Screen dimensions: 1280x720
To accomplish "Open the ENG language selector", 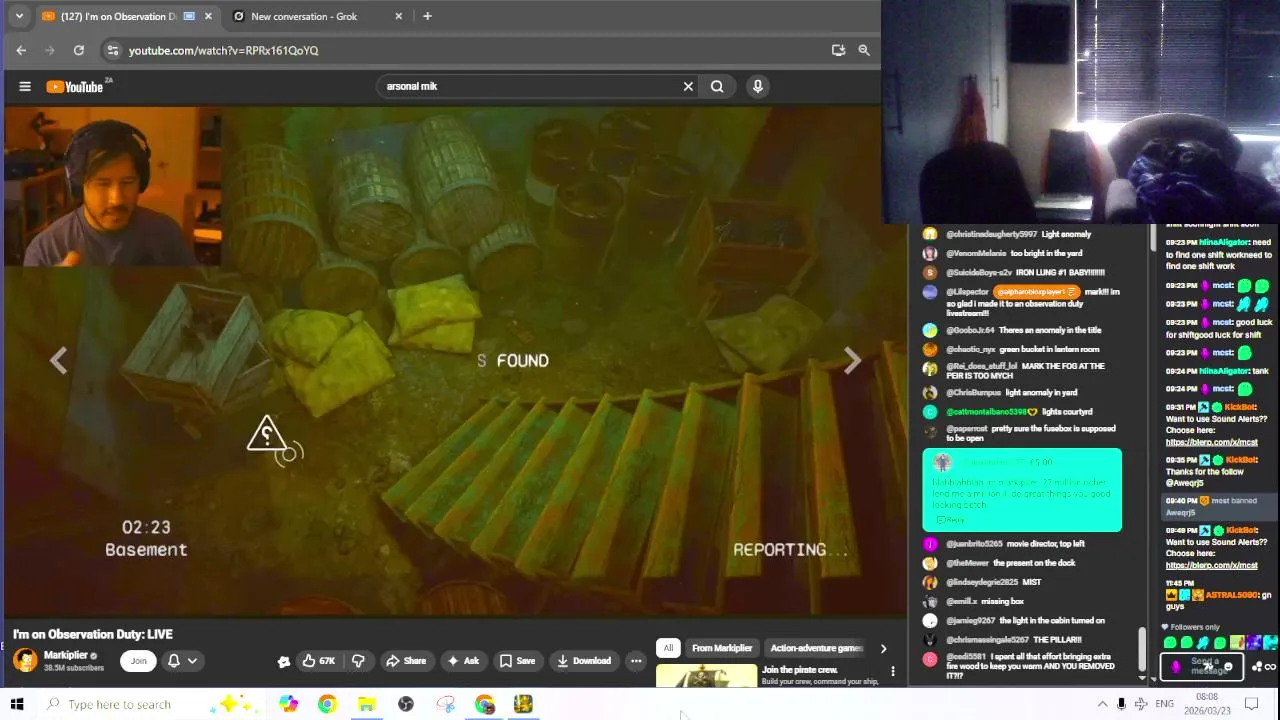I will 1165,704.
